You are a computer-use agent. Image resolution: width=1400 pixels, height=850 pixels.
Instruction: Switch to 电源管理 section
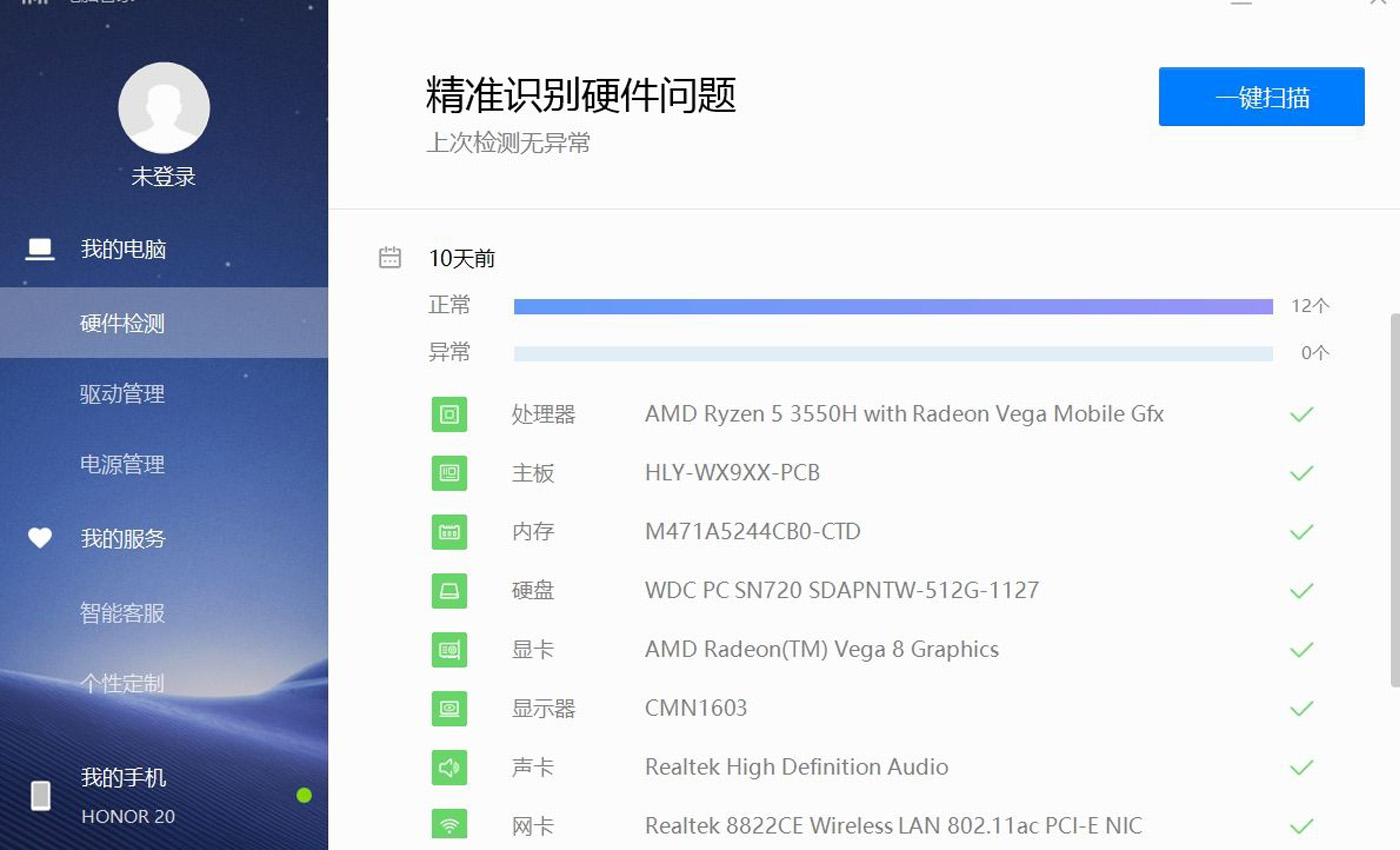pyautogui.click(x=124, y=463)
